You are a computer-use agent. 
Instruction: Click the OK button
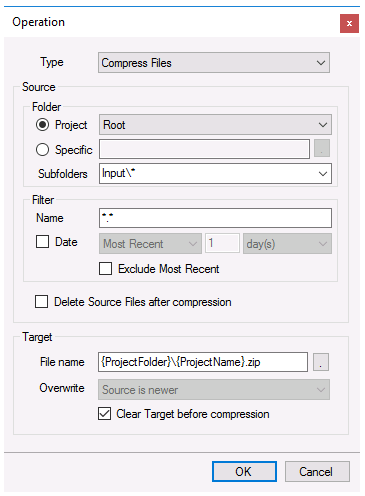pyautogui.click(x=244, y=471)
